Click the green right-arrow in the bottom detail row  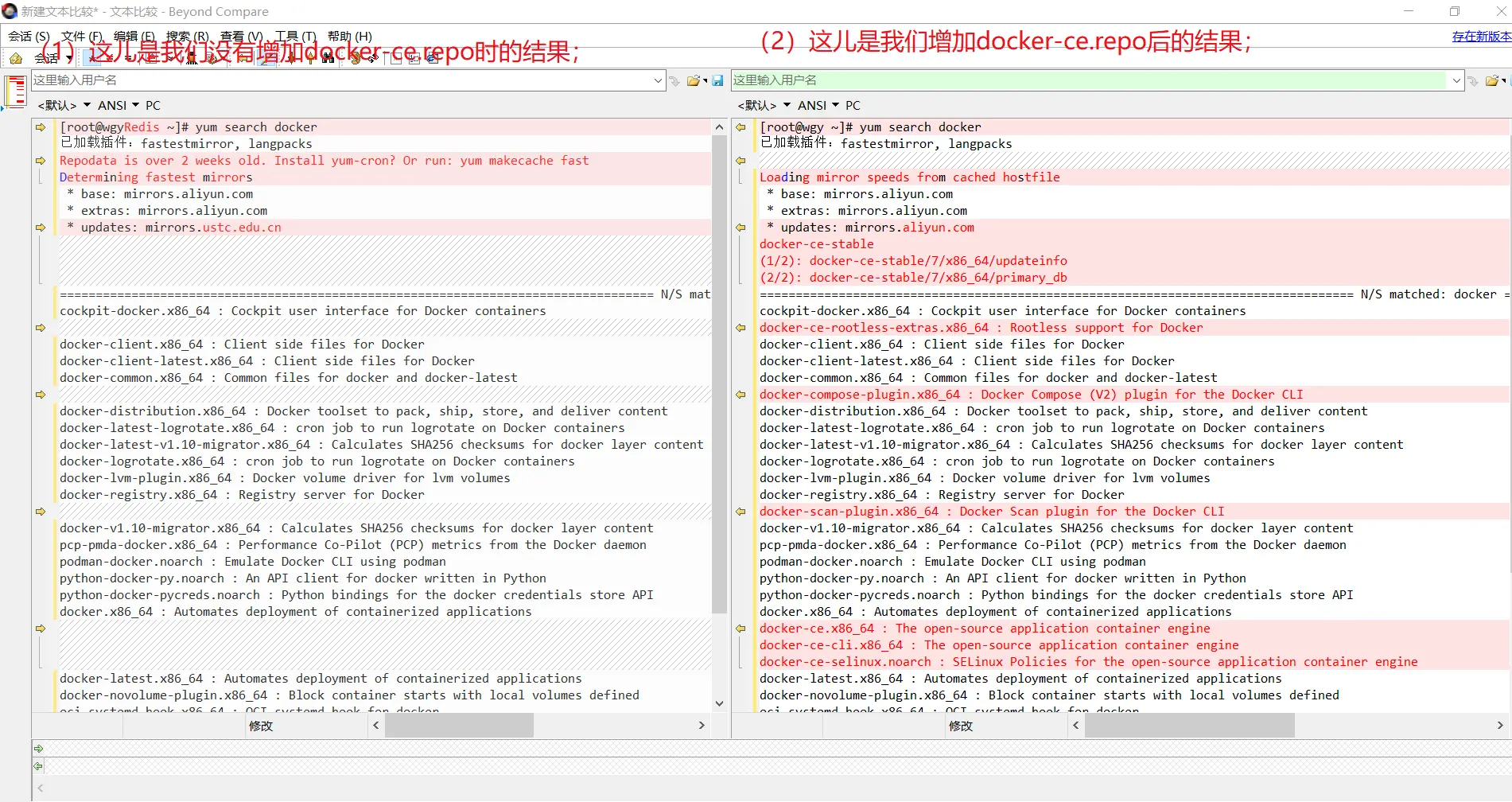(38, 749)
